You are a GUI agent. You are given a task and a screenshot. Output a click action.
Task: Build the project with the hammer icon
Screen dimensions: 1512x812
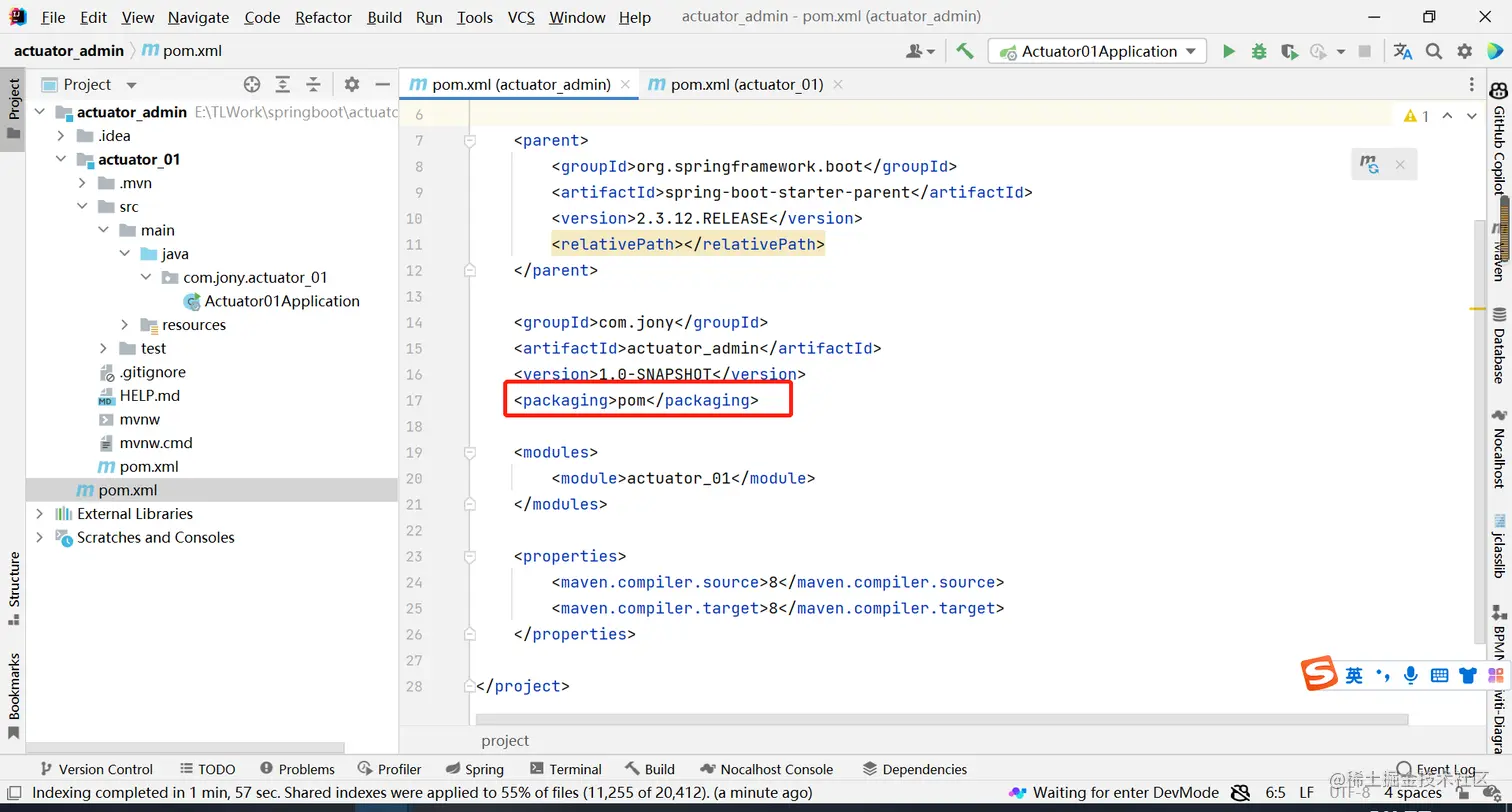[x=965, y=51]
